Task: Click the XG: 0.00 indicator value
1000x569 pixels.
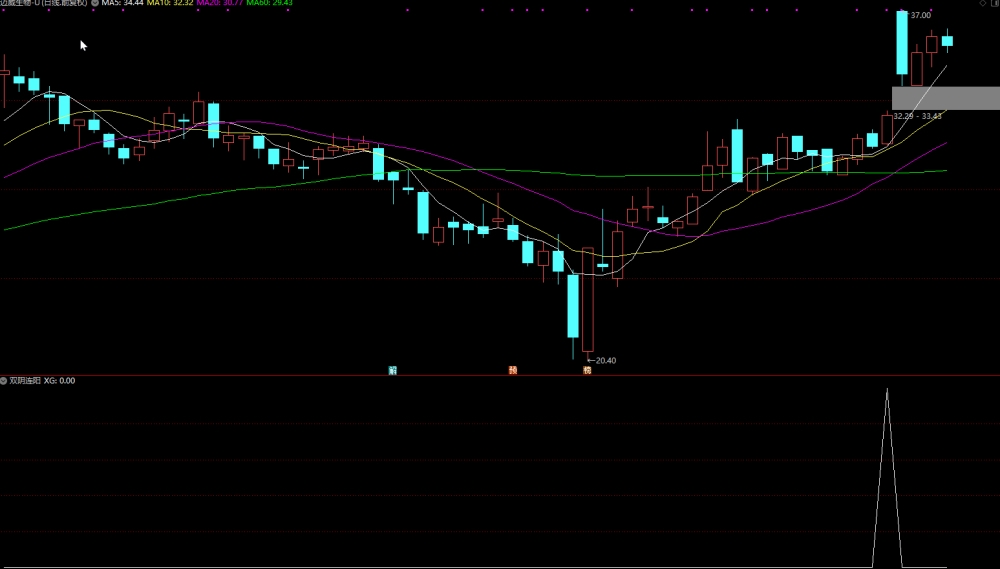Action: (x=59, y=381)
